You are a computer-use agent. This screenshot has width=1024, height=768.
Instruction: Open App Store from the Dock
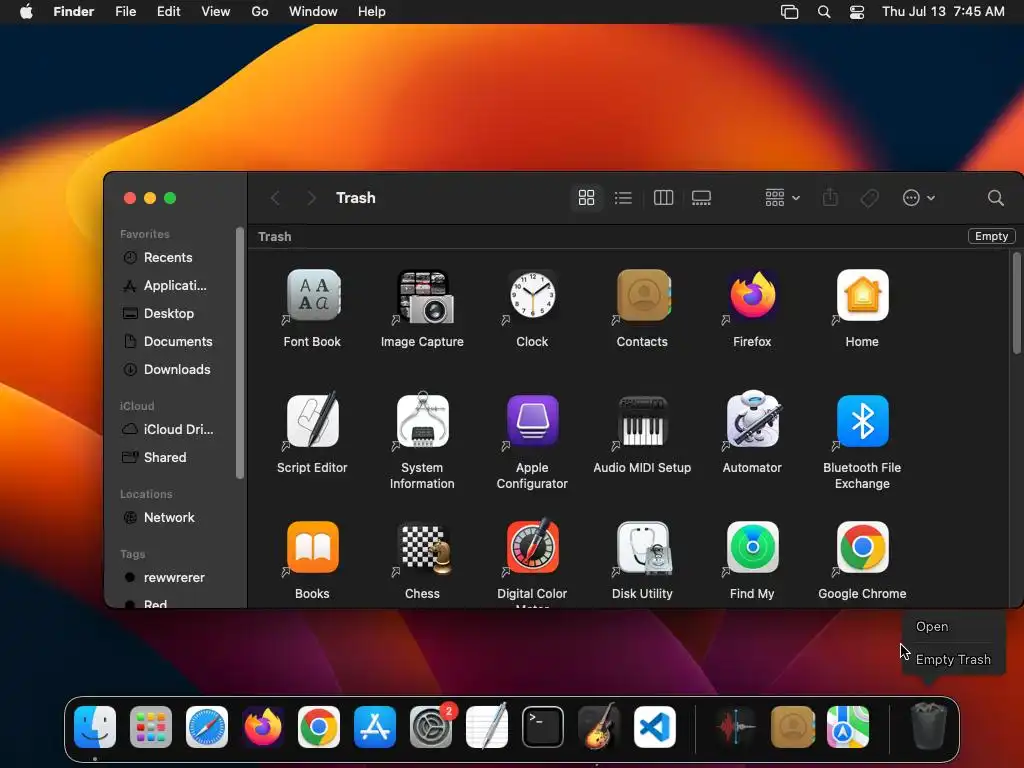point(375,727)
